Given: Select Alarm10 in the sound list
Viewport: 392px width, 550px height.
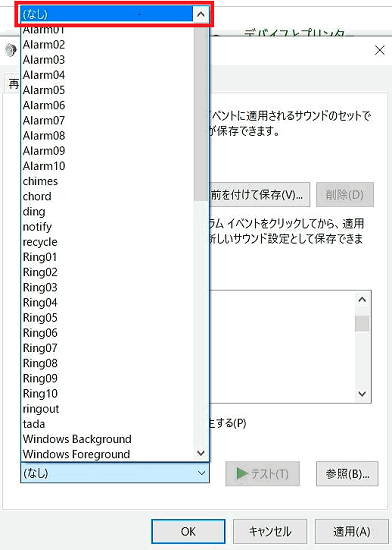Looking at the screenshot, I should (107, 166).
